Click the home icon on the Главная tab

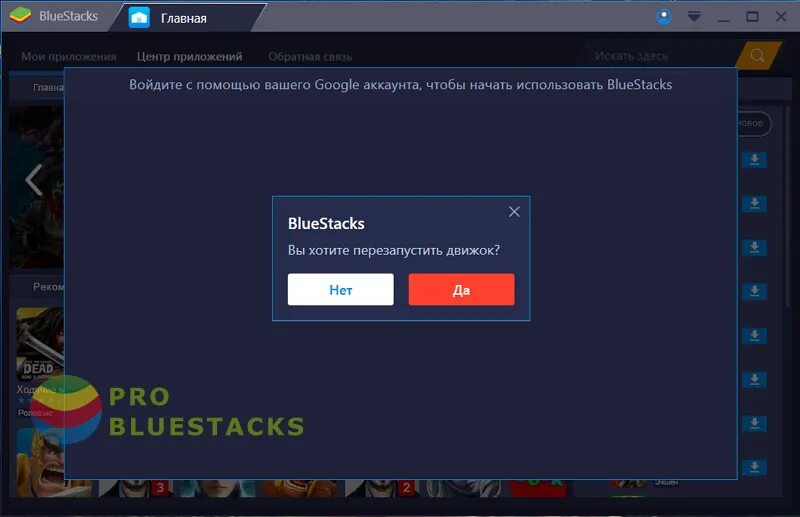tap(139, 18)
